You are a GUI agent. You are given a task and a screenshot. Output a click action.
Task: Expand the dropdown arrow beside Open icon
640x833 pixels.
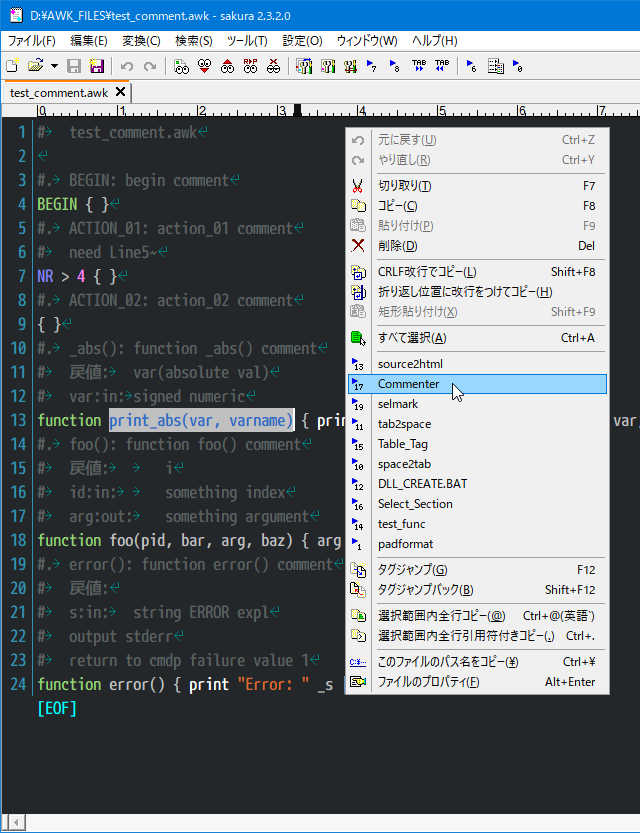[x=53, y=66]
